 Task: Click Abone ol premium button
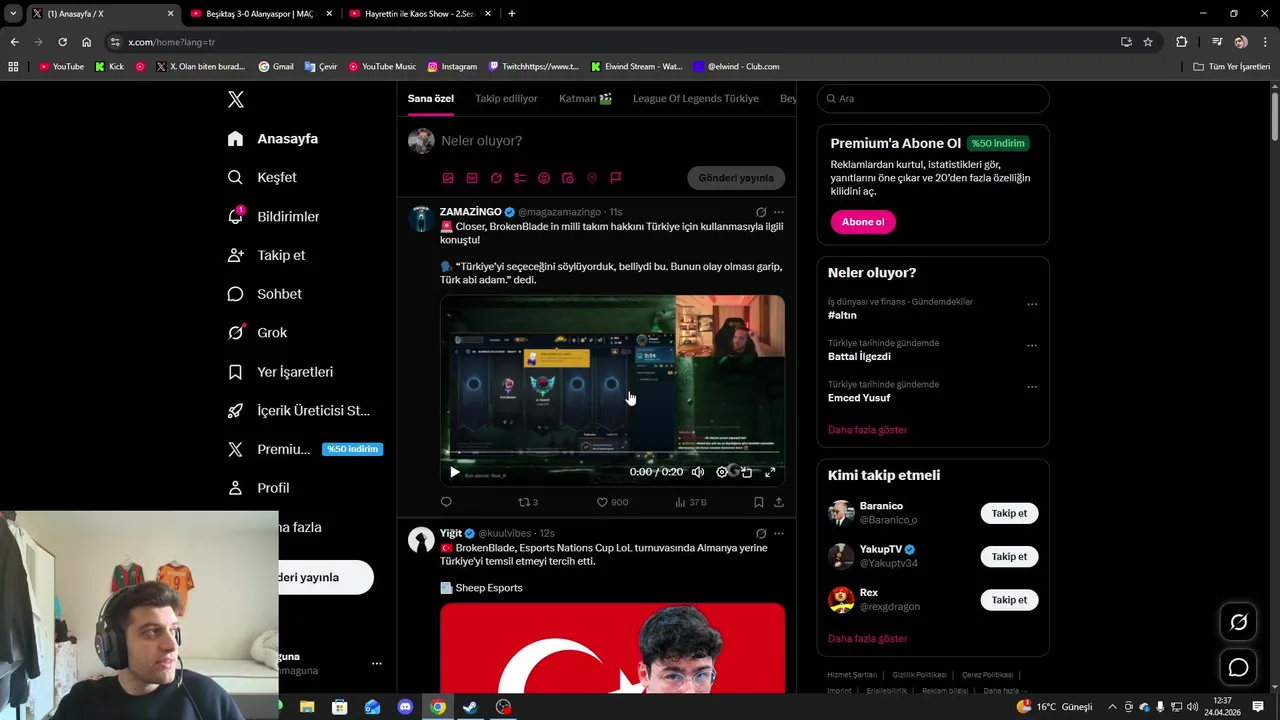pyautogui.click(x=863, y=222)
